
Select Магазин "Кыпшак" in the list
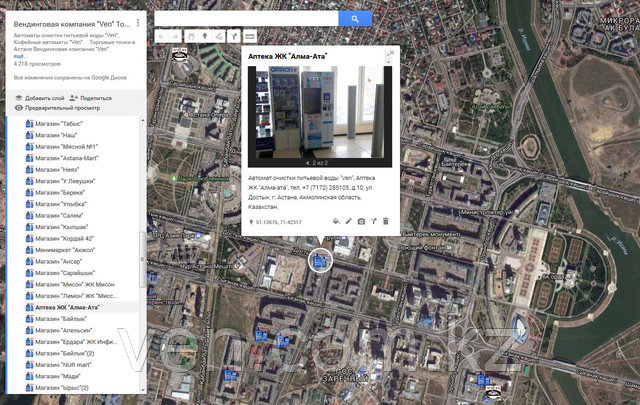(x=57, y=227)
